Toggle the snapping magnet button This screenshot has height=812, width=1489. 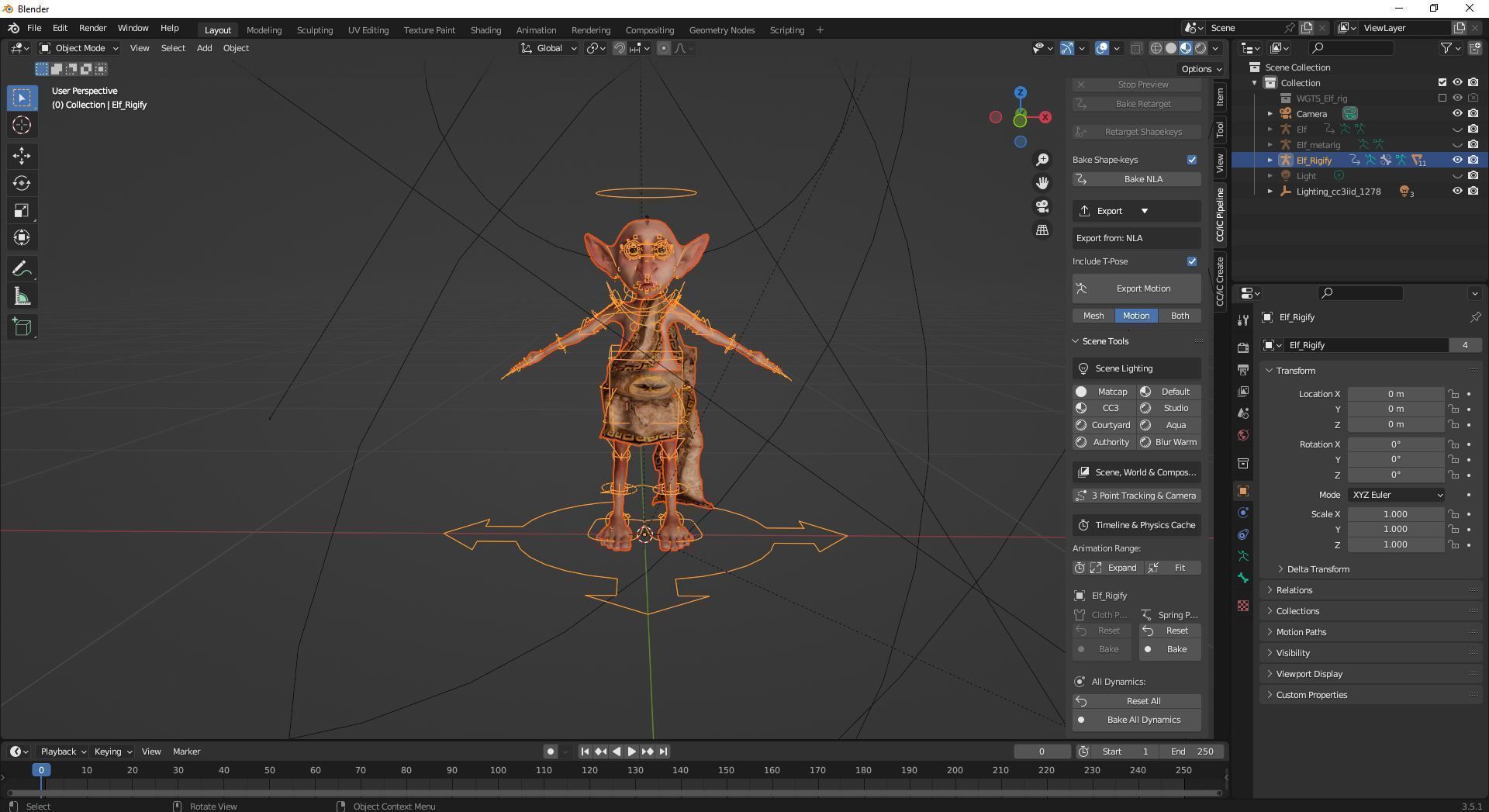pyautogui.click(x=620, y=48)
